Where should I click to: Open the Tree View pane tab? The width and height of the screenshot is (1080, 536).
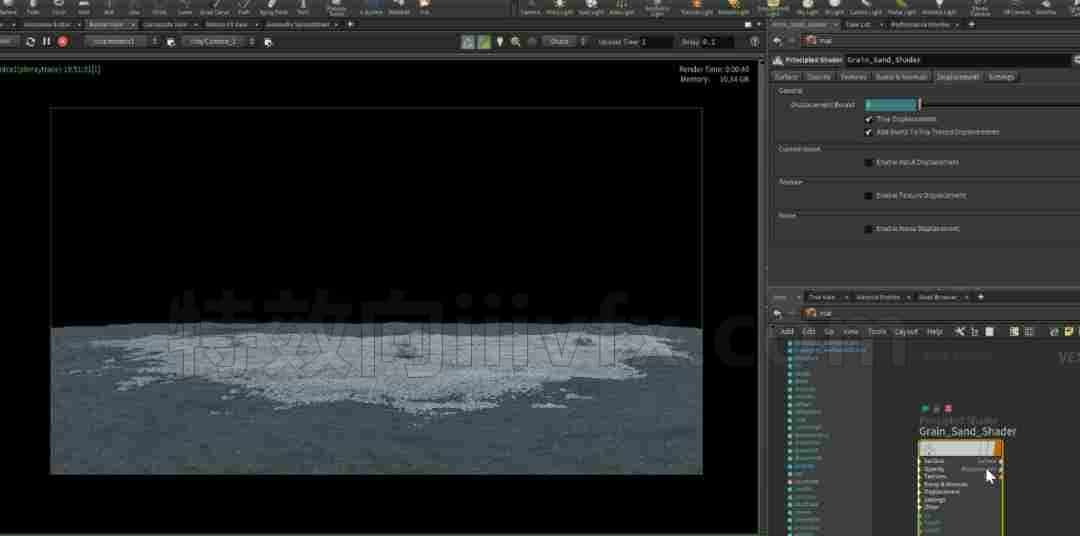(821, 297)
